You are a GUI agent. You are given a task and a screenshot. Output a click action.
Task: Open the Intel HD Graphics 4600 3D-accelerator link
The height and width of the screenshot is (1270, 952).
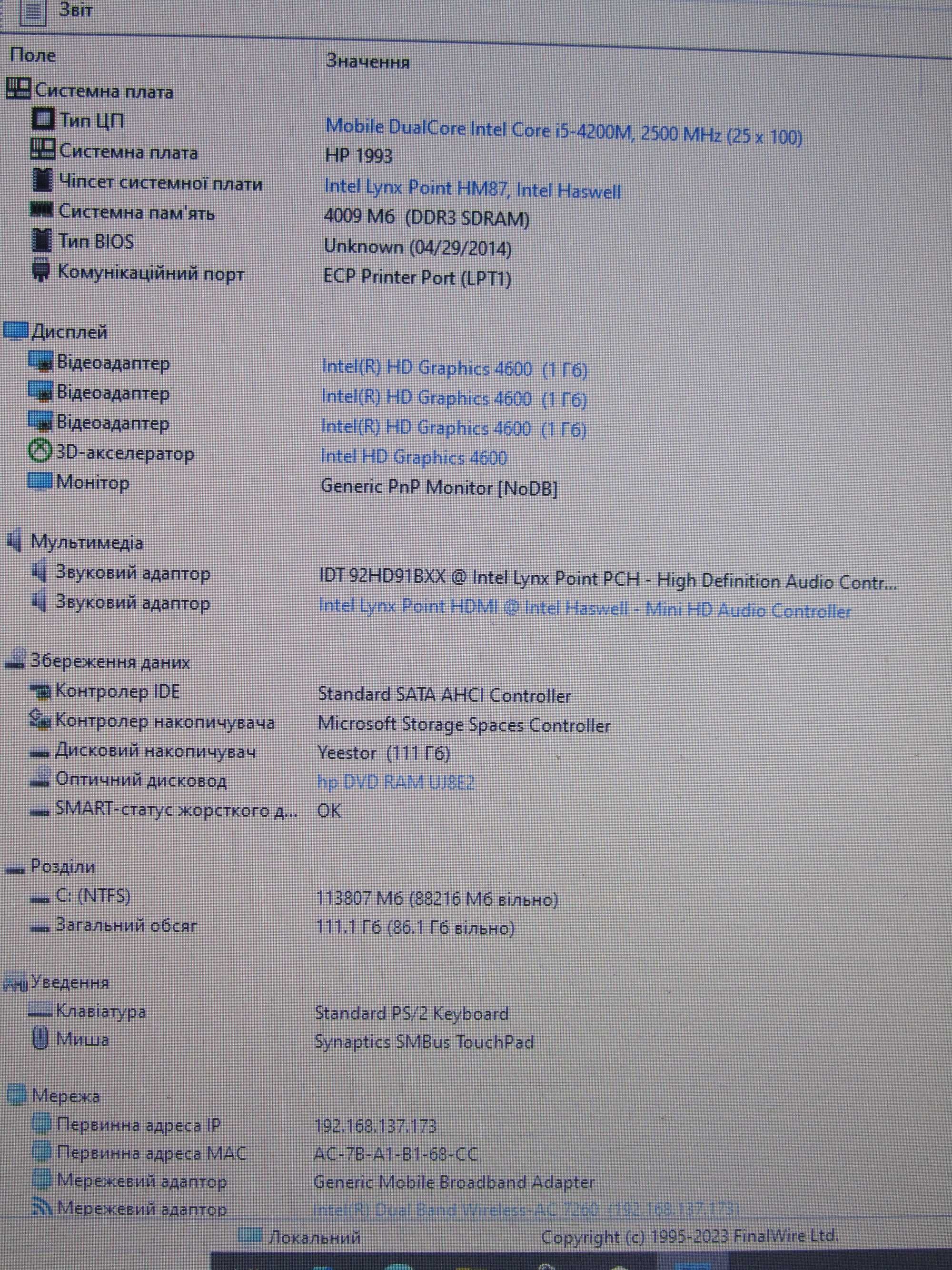pyautogui.click(x=414, y=457)
